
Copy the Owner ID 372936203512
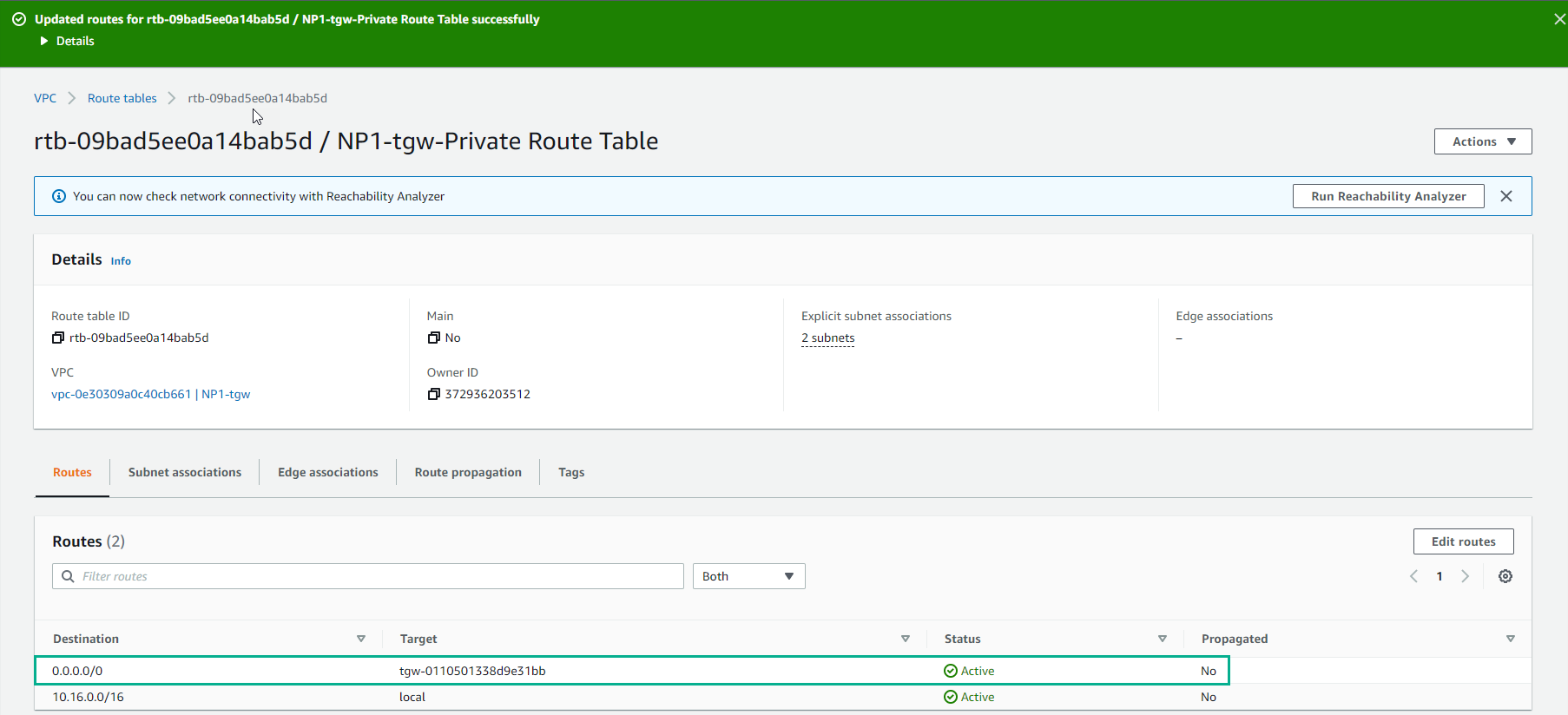point(434,394)
